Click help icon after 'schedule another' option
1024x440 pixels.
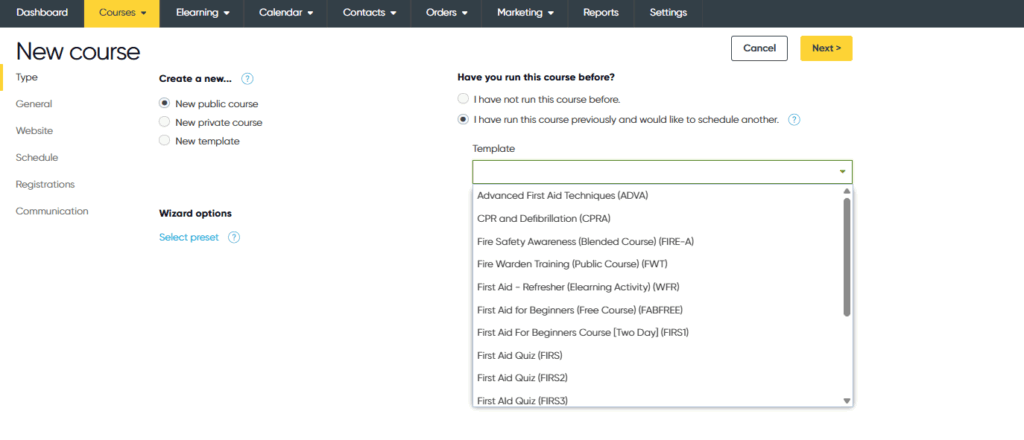click(x=794, y=119)
